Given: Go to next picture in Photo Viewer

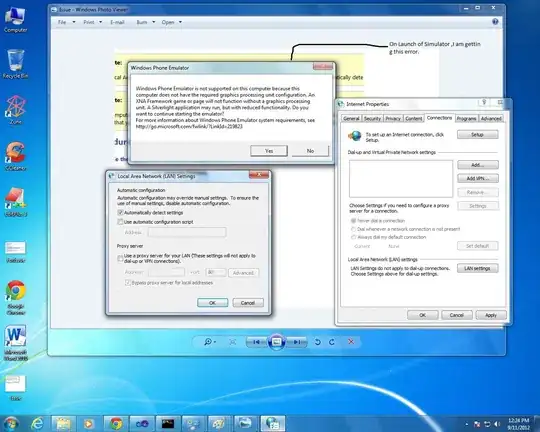Looking at the screenshot, I should 297,342.
